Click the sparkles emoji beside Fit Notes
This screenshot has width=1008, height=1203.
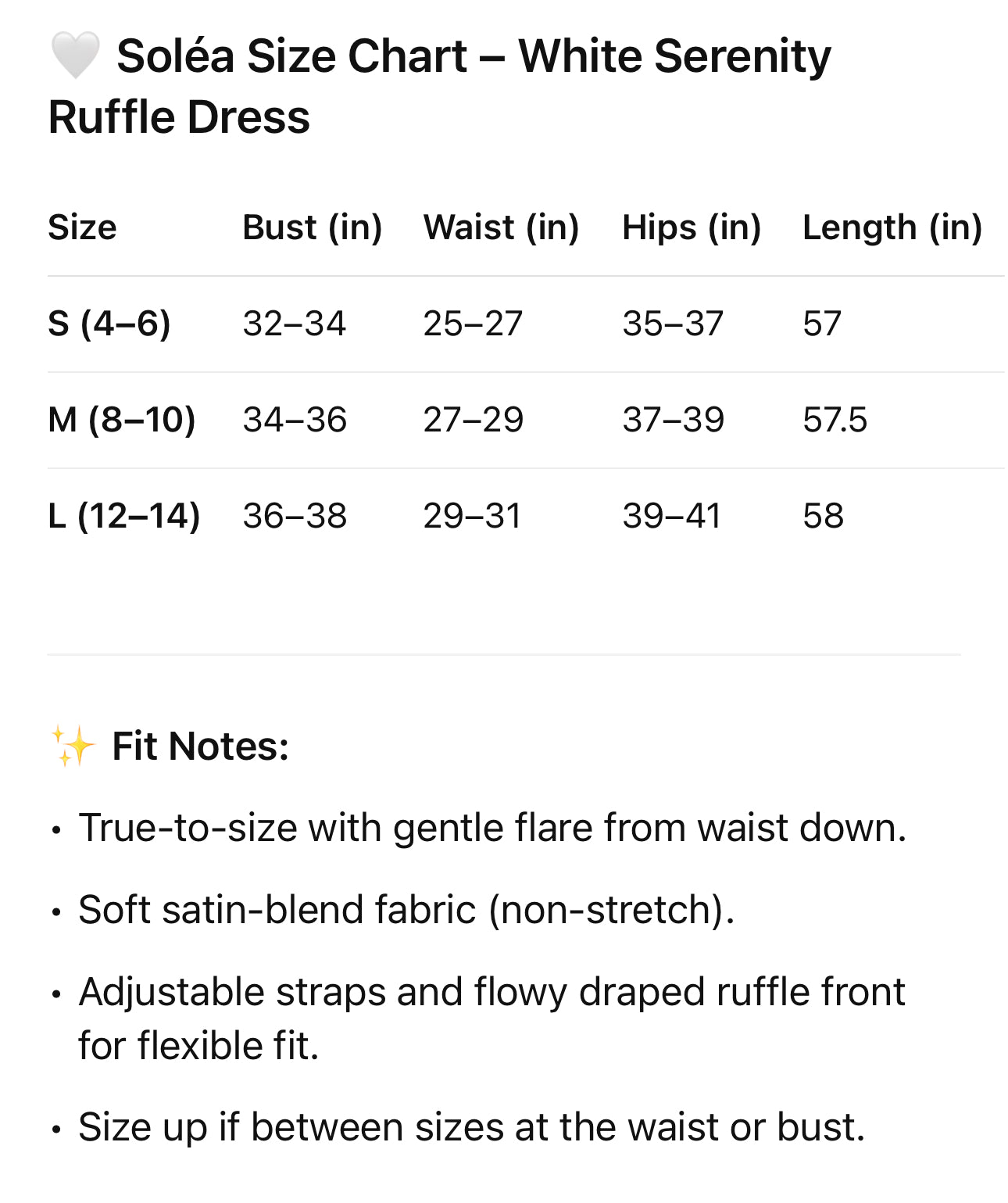(x=72, y=746)
